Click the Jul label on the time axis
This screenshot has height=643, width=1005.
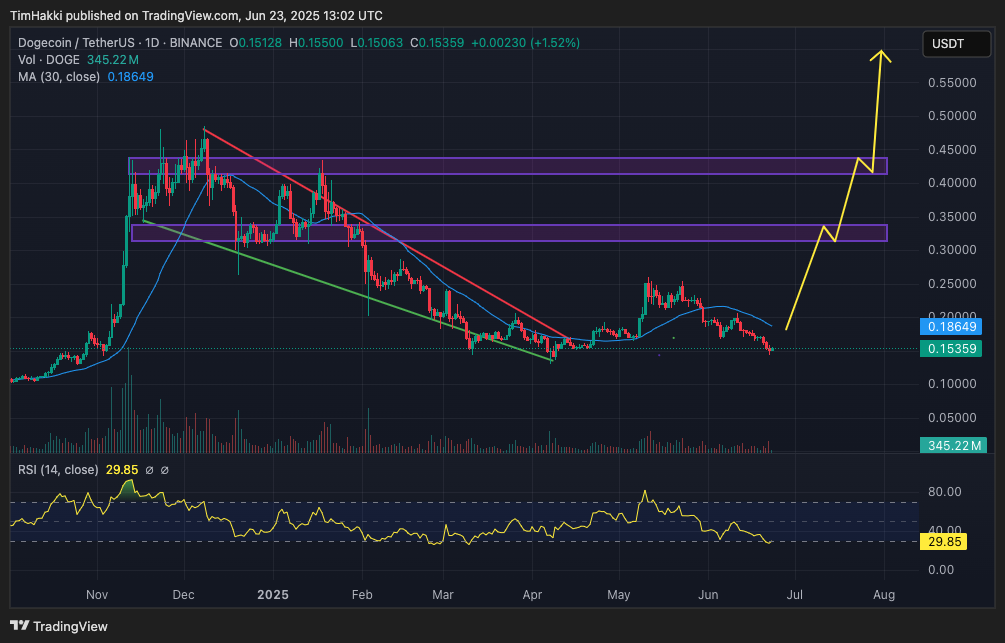[794, 595]
